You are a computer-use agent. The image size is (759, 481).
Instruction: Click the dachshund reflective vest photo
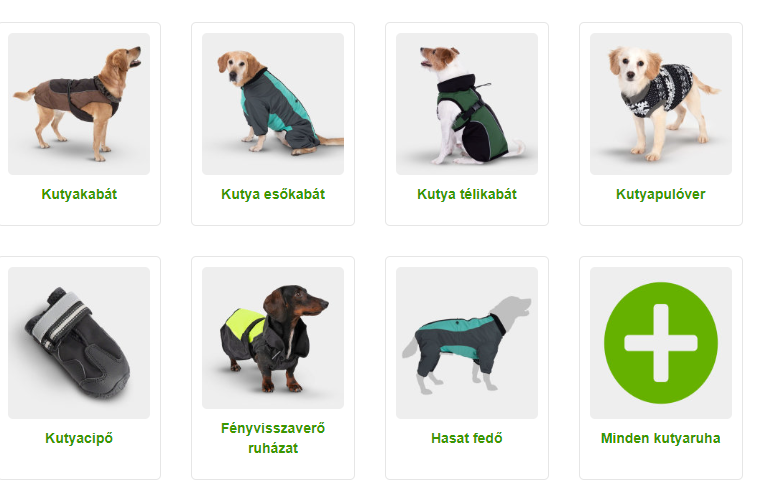point(273,338)
